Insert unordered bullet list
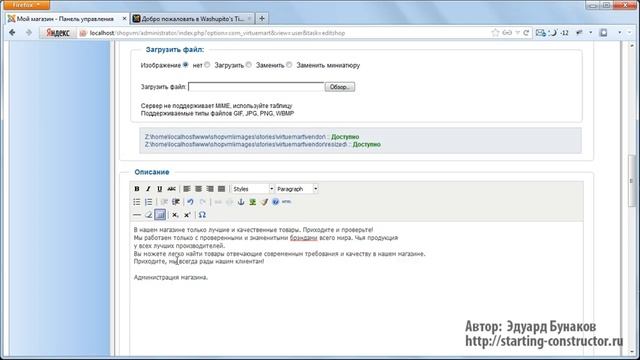The width and height of the screenshot is (640, 360). coord(137,202)
